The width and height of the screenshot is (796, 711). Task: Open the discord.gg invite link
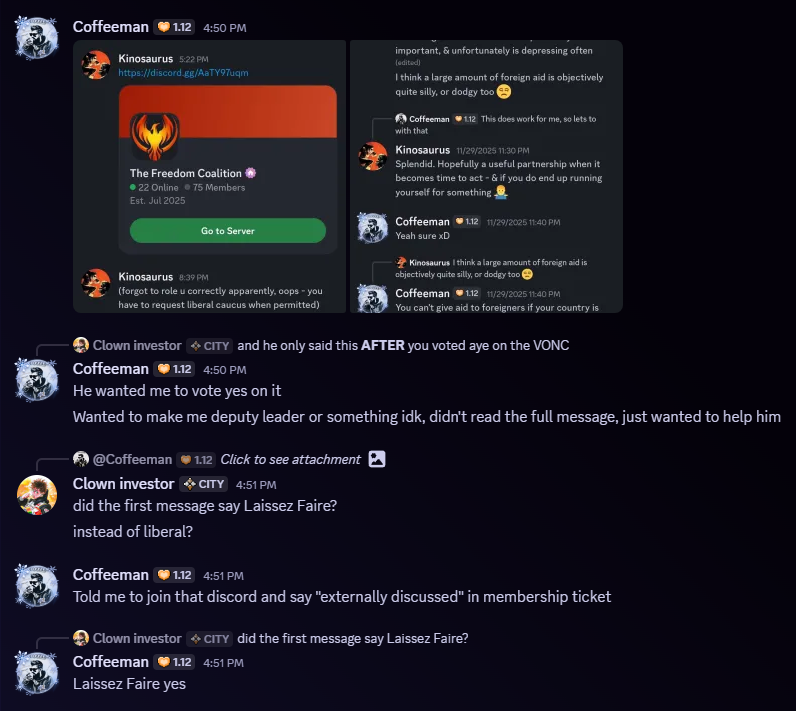tap(184, 73)
